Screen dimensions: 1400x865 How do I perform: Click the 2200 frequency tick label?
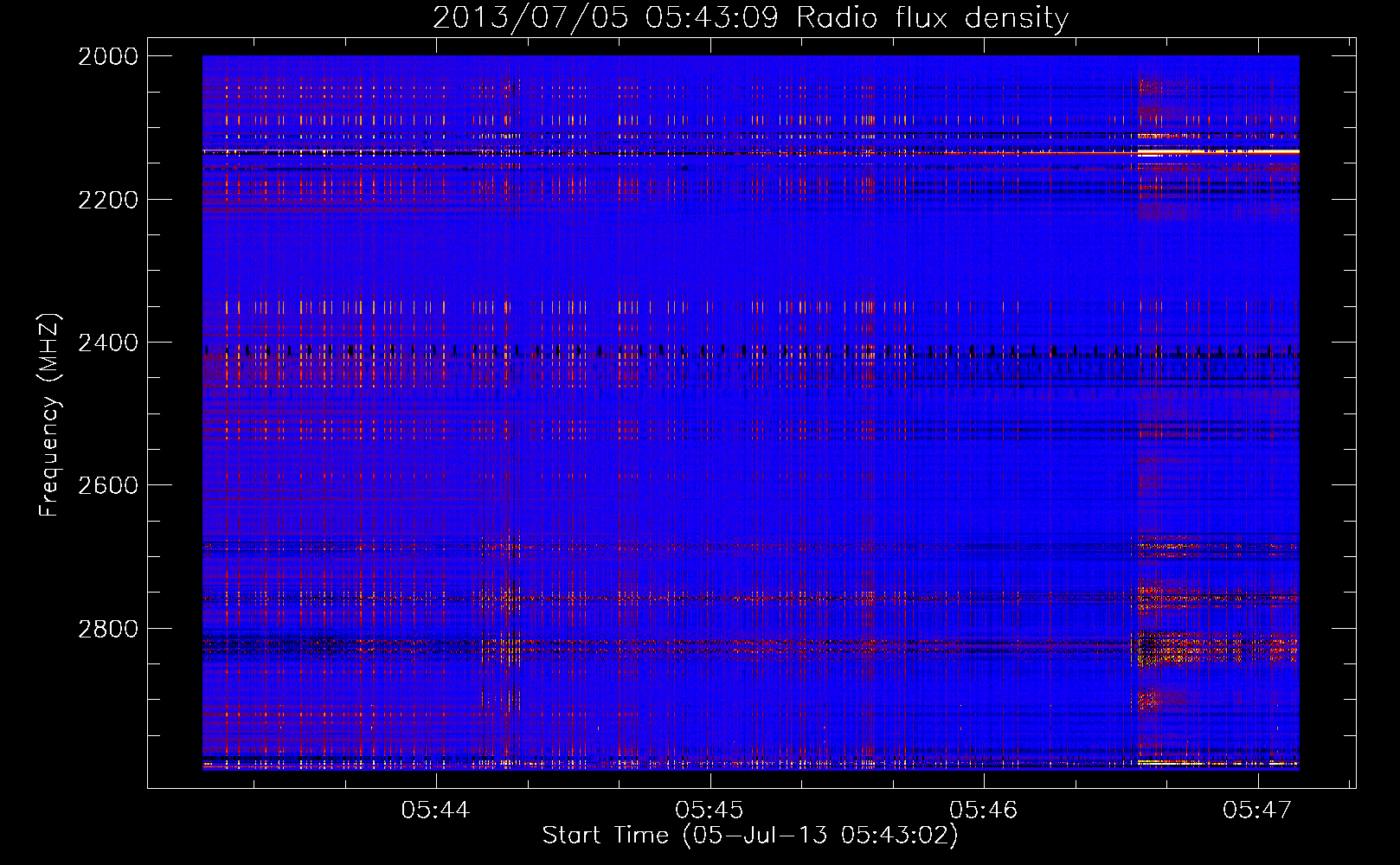(108, 200)
